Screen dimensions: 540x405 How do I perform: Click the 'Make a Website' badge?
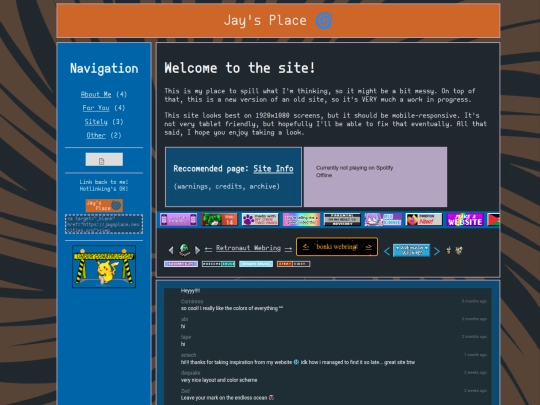(465, 219)
